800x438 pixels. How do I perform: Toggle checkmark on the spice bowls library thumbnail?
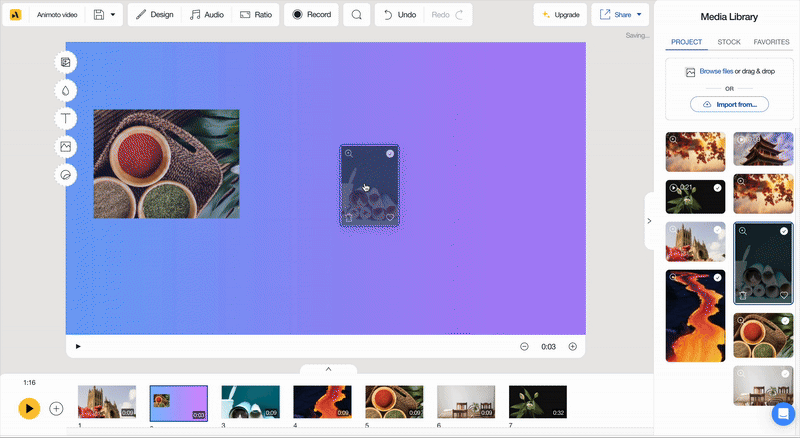[785, 321]
